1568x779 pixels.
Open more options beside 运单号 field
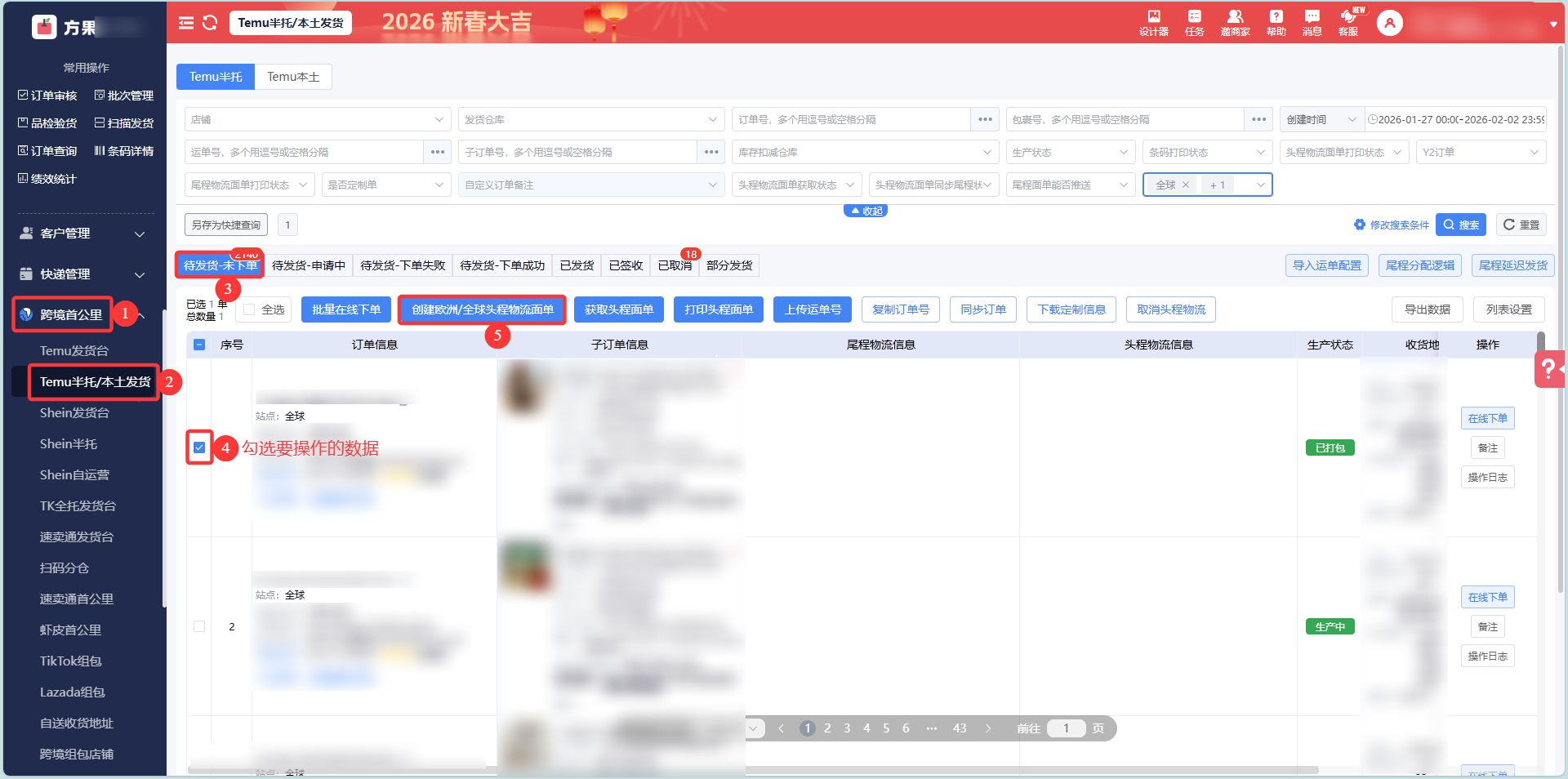click(x=438, y=152)
